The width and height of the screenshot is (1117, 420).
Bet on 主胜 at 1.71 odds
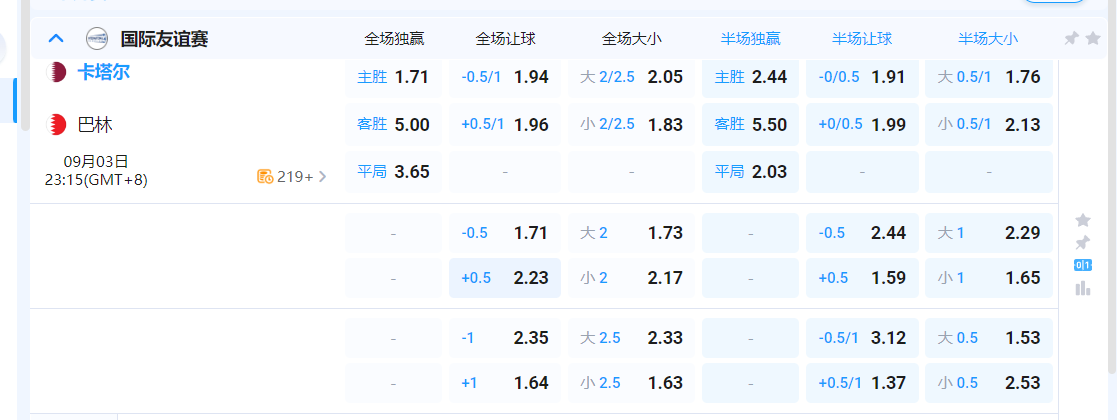coord(393,77)
